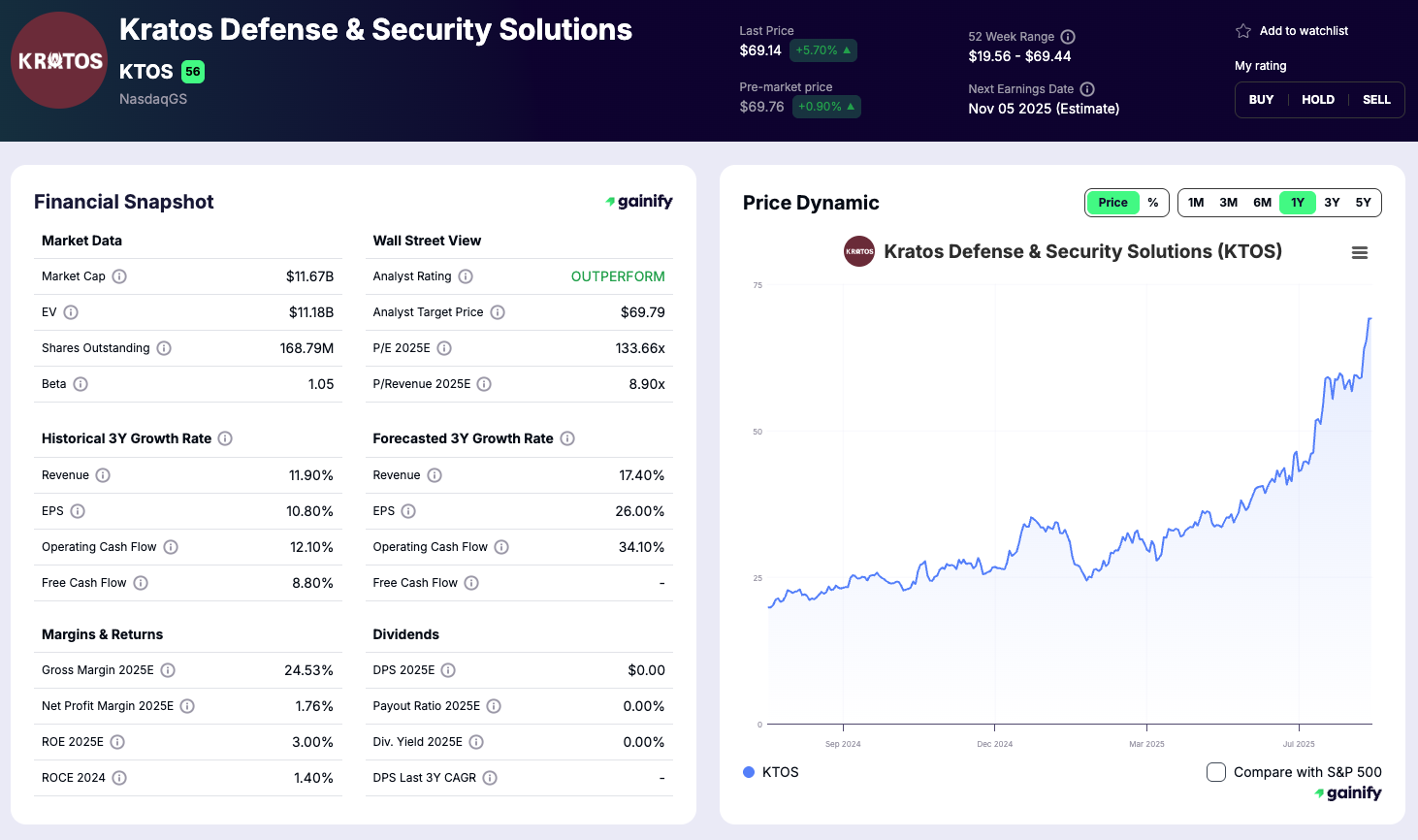Screen dimensions: 1418x840
Task: Click info icon beside forecasted Free Cash Flow
Action: pyautogui.click(x=471, y=583)
